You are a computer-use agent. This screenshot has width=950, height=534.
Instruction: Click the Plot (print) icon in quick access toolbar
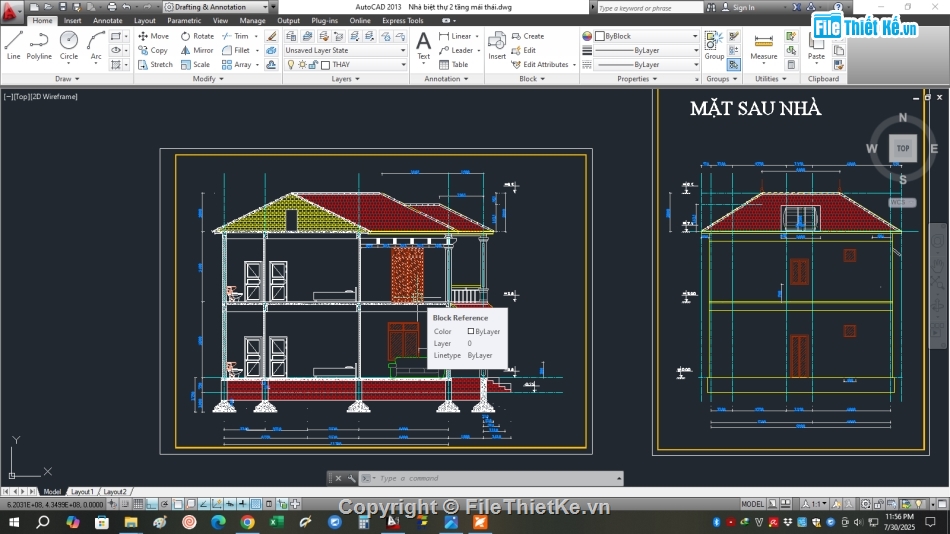(x=111, y=7)
